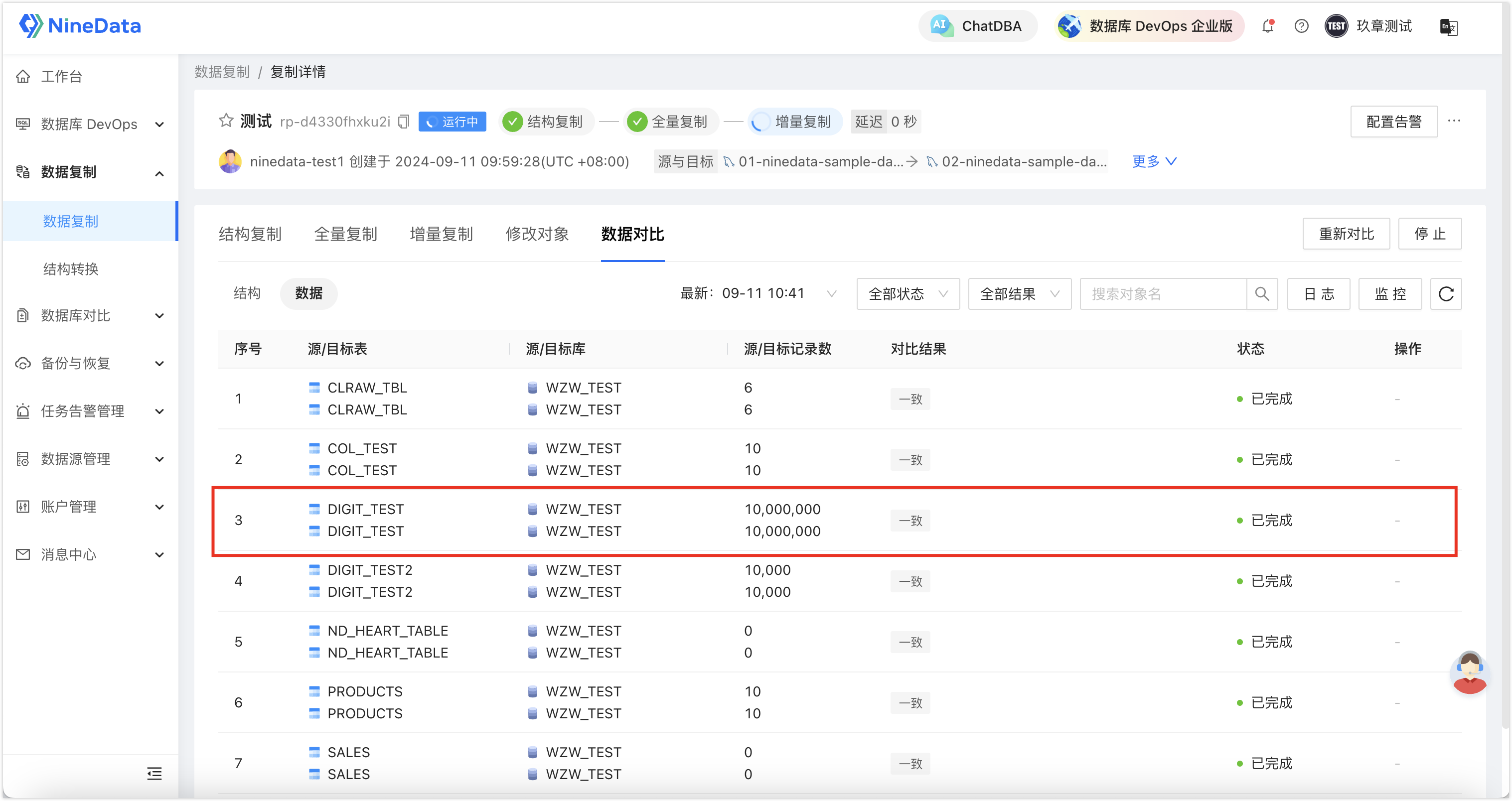
Task: Go to 工作台 home icon
Action: (x=23, y=76)
